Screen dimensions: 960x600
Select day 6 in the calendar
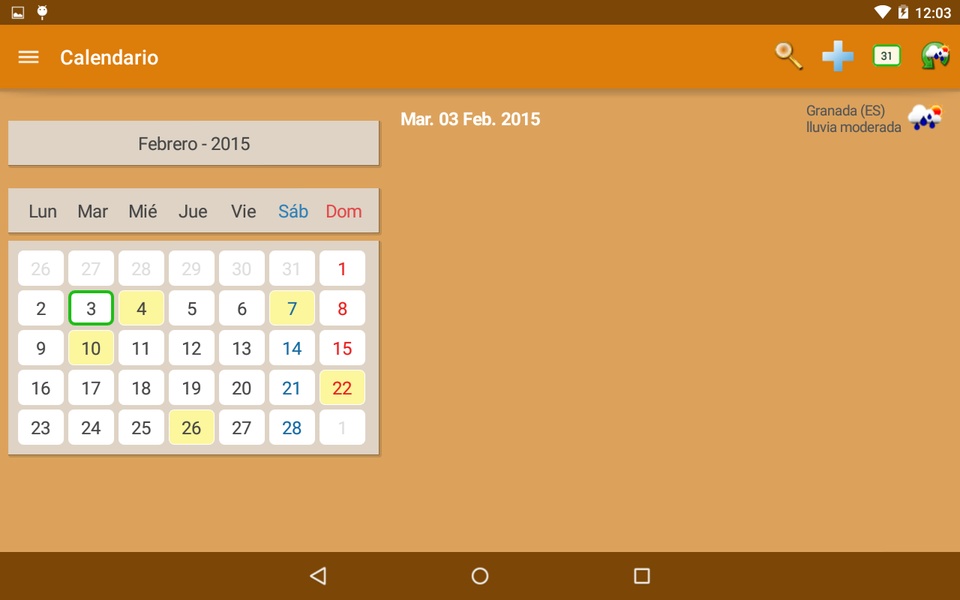[242, 308]
